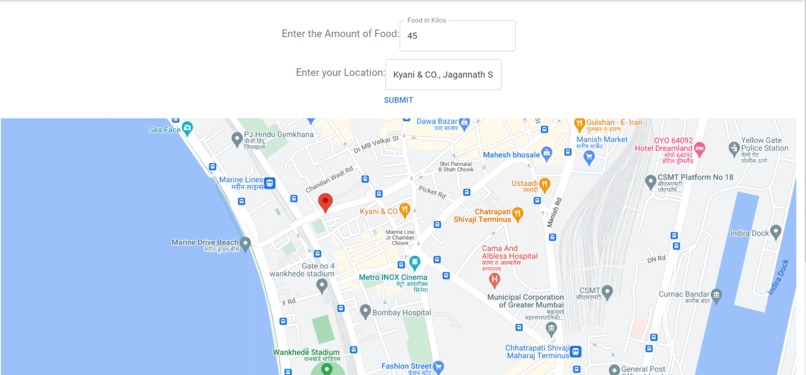Select CSMT grey pin icon
806x375 pixels.
pos(607,292)
